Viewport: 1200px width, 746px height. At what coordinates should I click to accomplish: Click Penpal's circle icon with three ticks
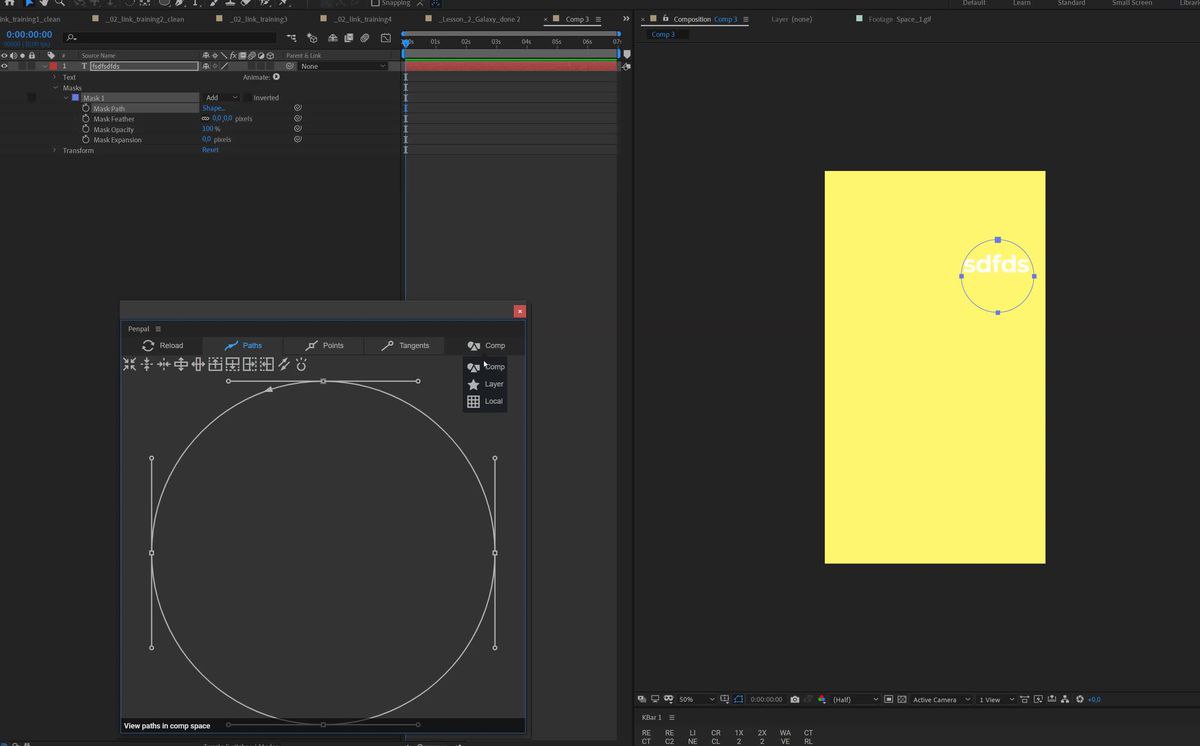tap(301, 364)
